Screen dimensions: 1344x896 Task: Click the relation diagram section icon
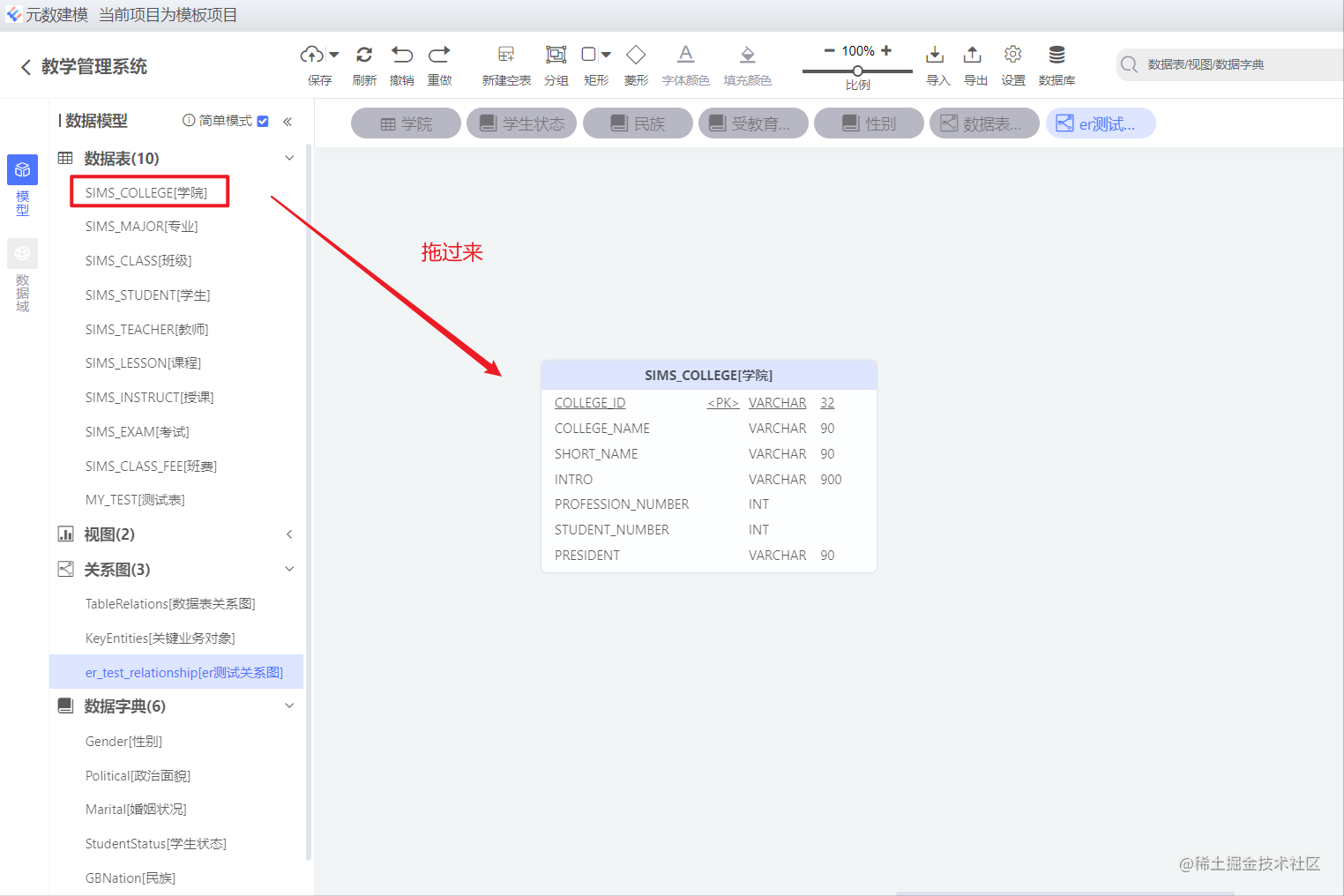[65, 569]
